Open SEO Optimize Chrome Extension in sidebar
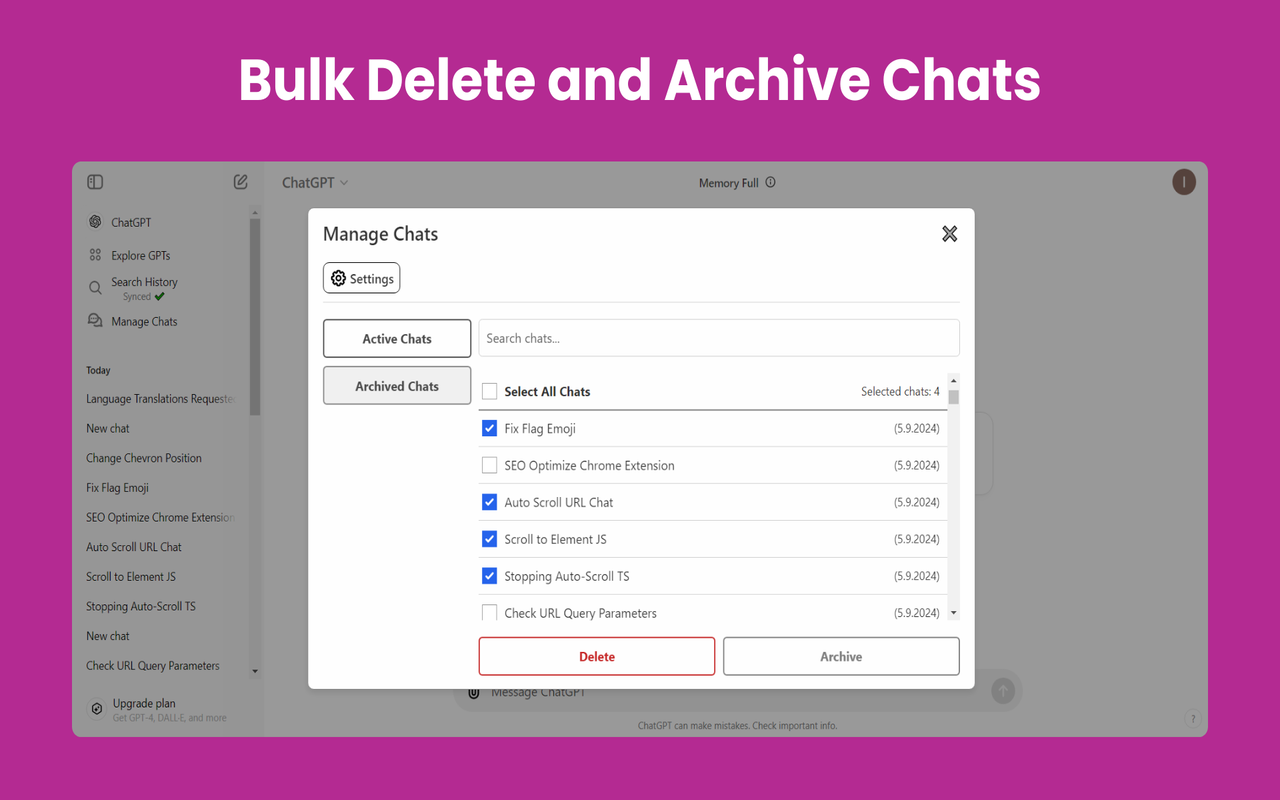The image size is (1280, 800). pos(161,517)
